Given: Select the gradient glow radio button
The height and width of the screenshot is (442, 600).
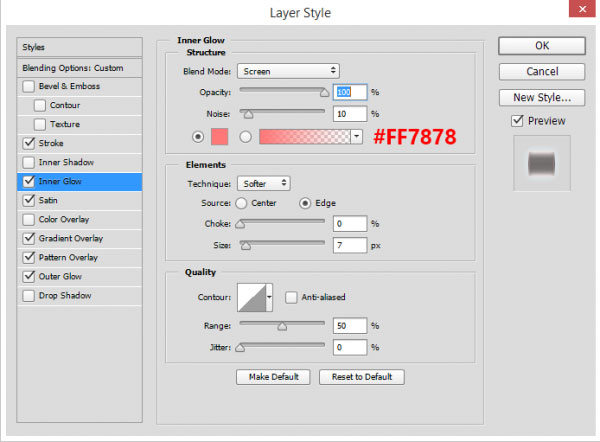Looking at the screenshot, I should tap(246, 137).
